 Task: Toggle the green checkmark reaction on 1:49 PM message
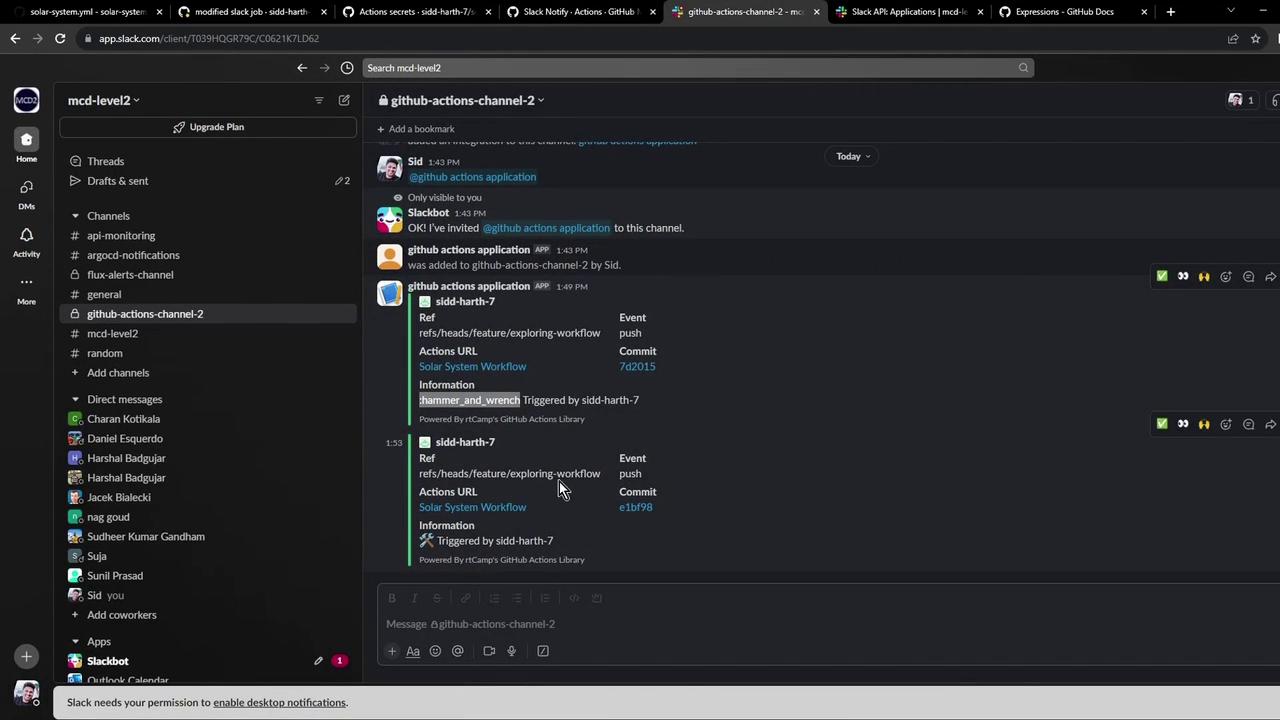point(1162,276)
